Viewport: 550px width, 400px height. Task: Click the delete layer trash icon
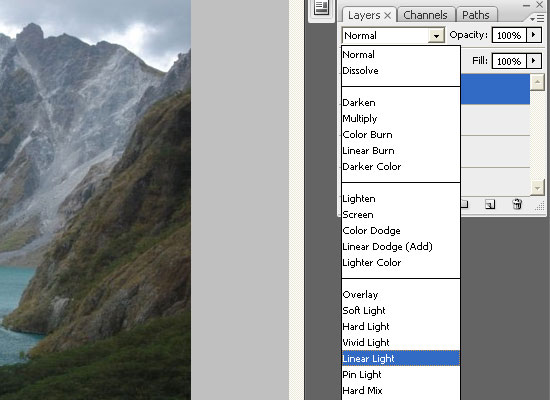(x=517, y=204)
